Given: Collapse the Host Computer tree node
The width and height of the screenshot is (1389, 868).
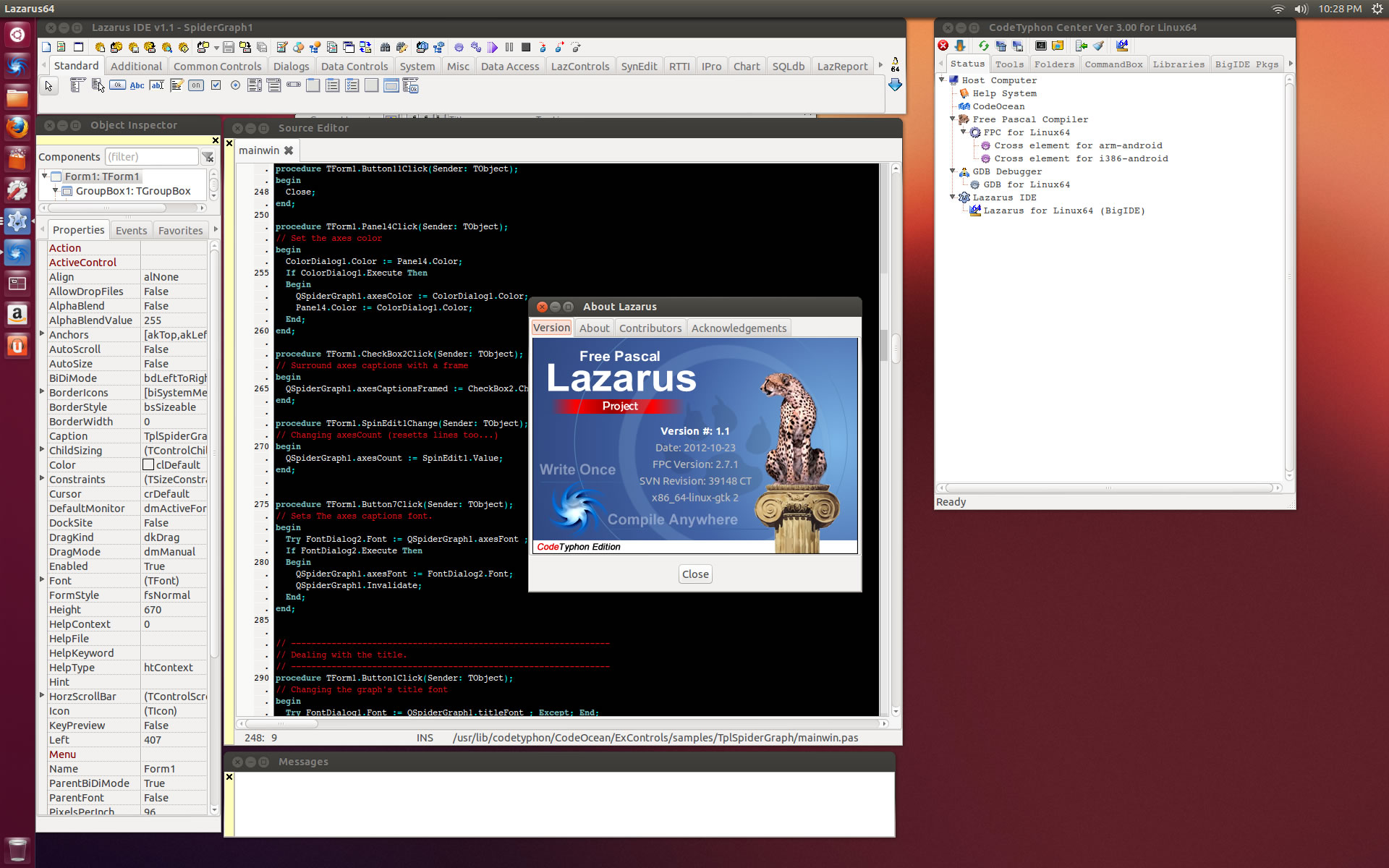Looking at the screenshot, I should click(x=942, y=80).
